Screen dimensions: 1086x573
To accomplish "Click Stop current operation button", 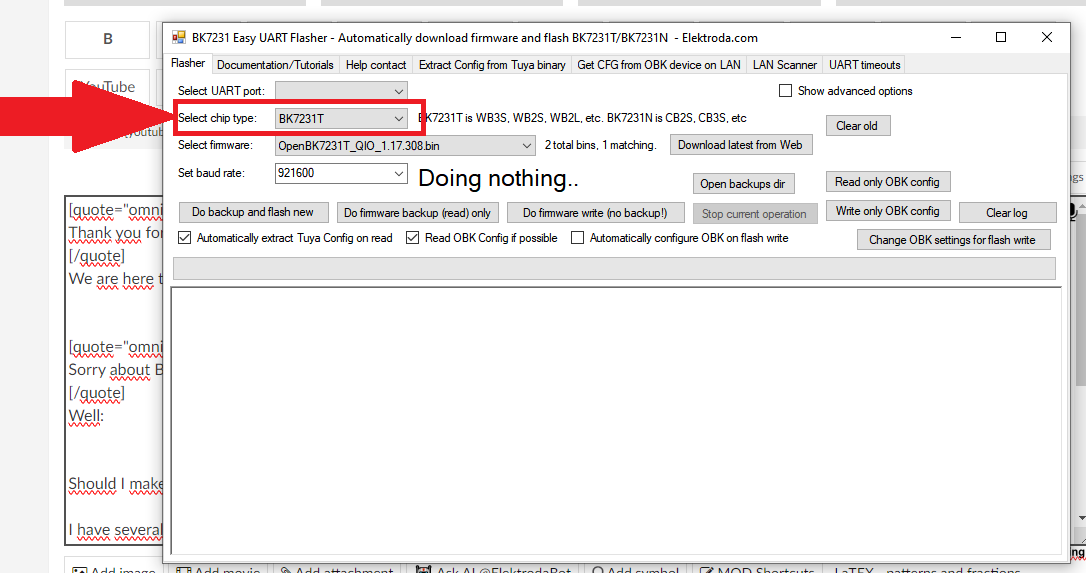I will [x=754, y=213].
